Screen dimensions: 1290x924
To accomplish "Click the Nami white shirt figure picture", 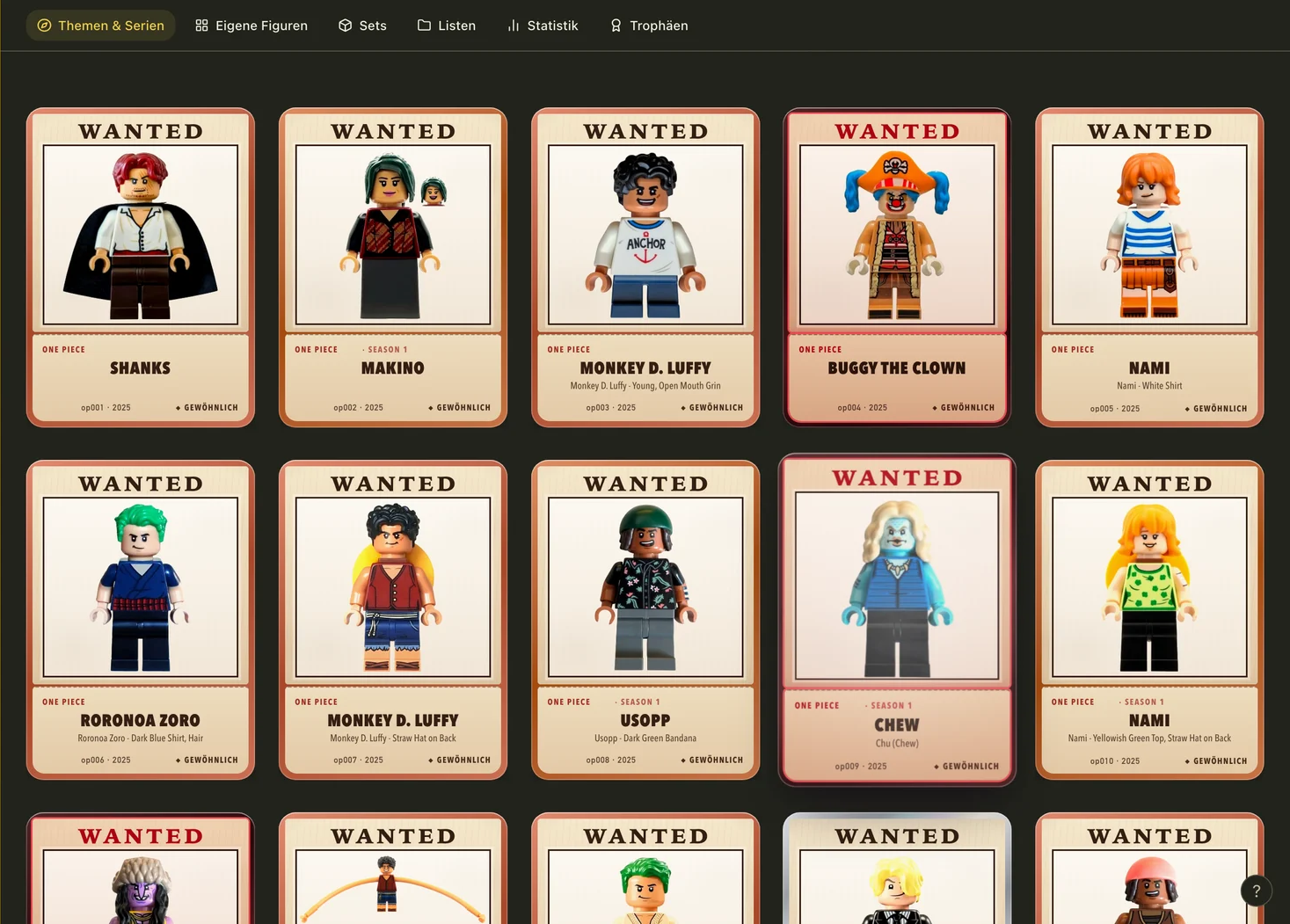I will 1149,235.
